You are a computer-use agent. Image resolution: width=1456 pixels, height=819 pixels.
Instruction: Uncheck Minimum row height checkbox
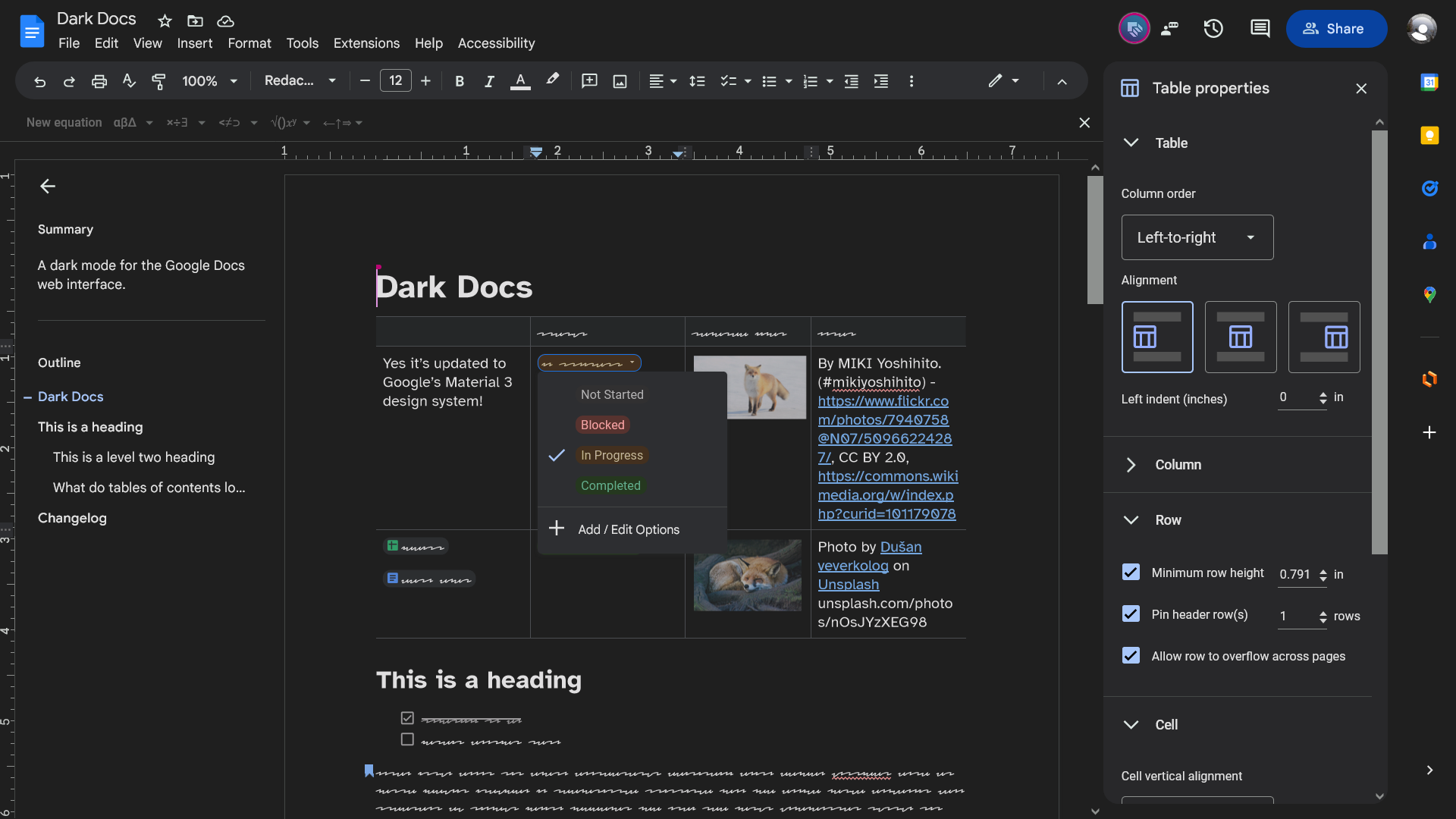click(x=1131, y=573)
